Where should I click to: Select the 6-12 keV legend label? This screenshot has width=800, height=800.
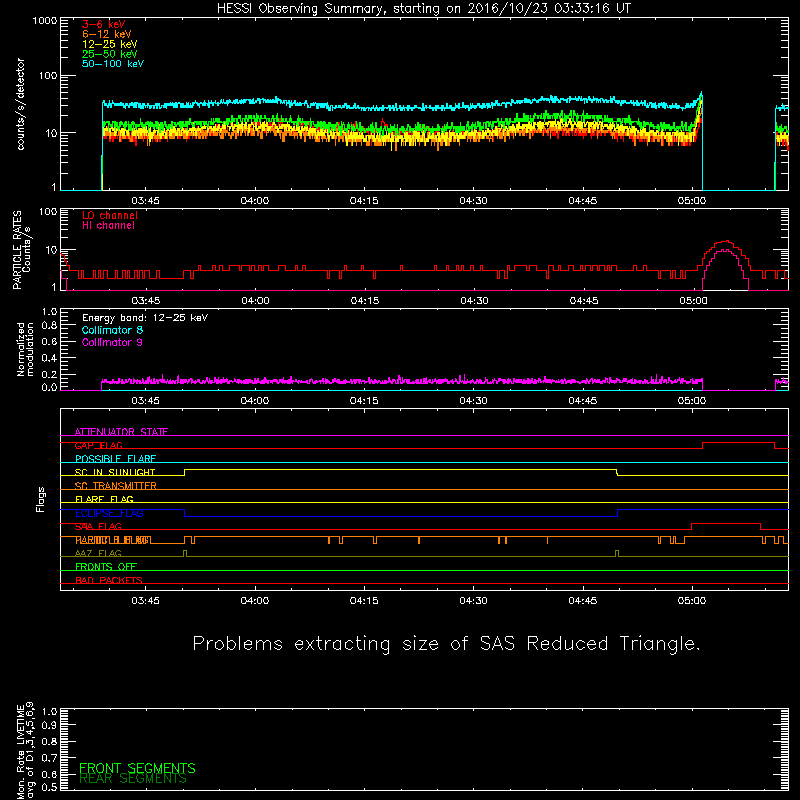pos(107,34)
